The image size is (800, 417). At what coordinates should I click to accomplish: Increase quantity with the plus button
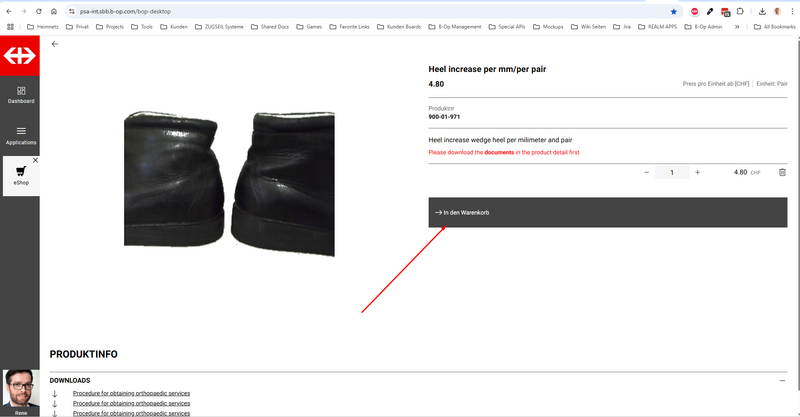(x=697, y=172)
